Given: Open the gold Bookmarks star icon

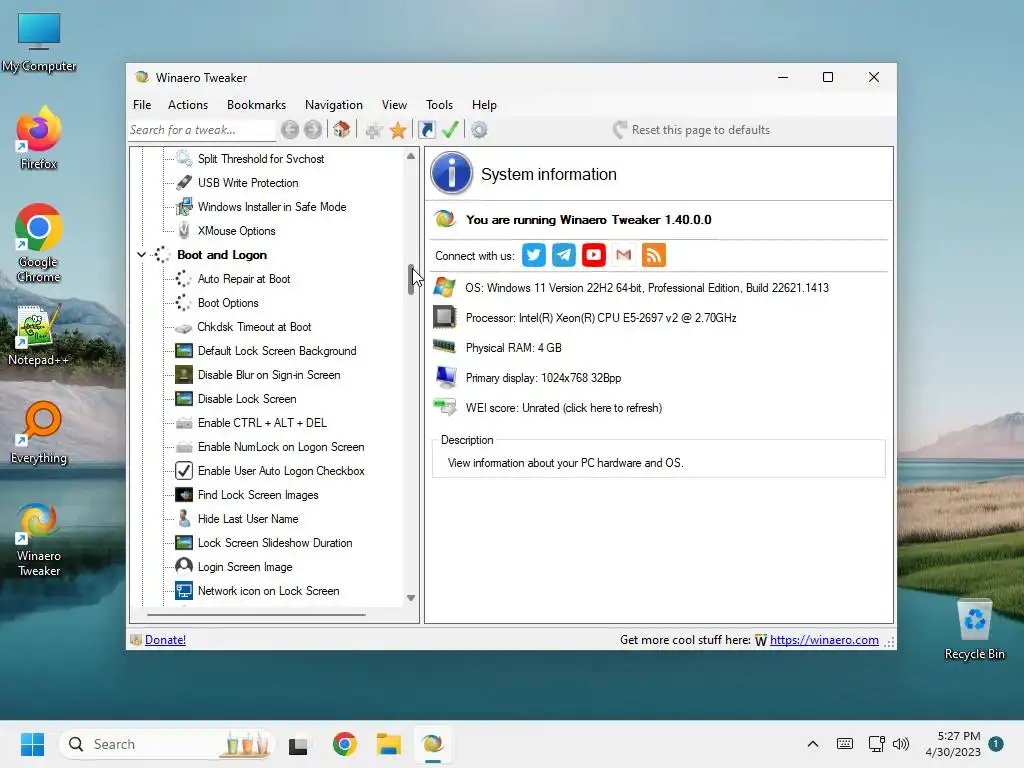Looking at the screenshot, I should [398, 131].
